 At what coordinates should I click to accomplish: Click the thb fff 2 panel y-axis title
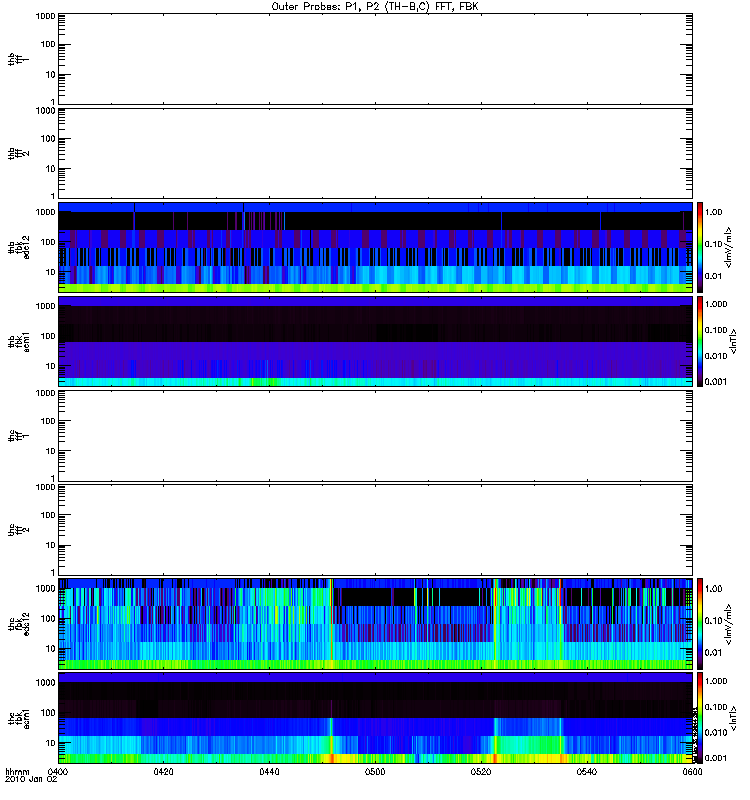18,153
